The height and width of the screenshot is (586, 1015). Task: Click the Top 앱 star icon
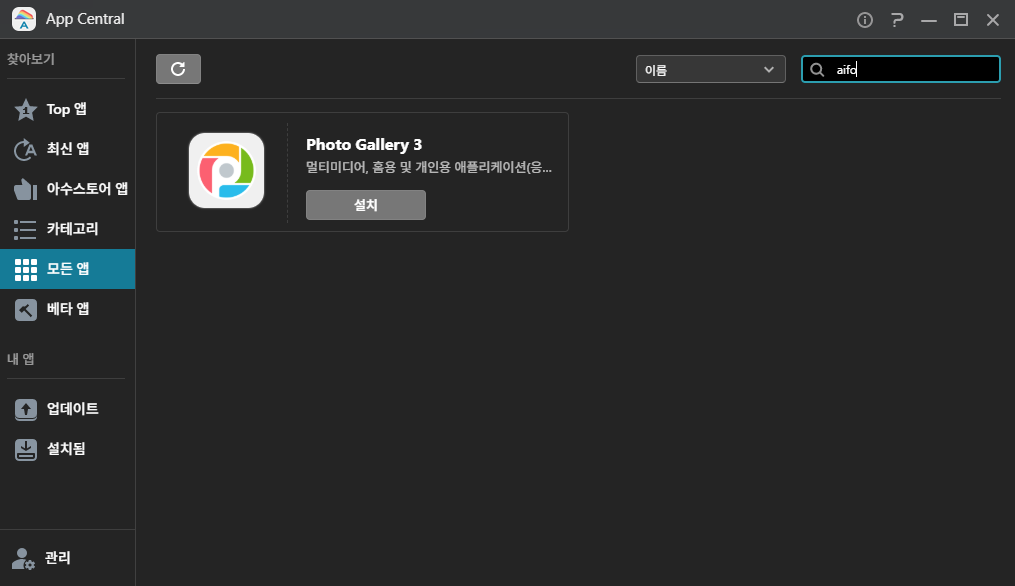click(x=26, y=109)
